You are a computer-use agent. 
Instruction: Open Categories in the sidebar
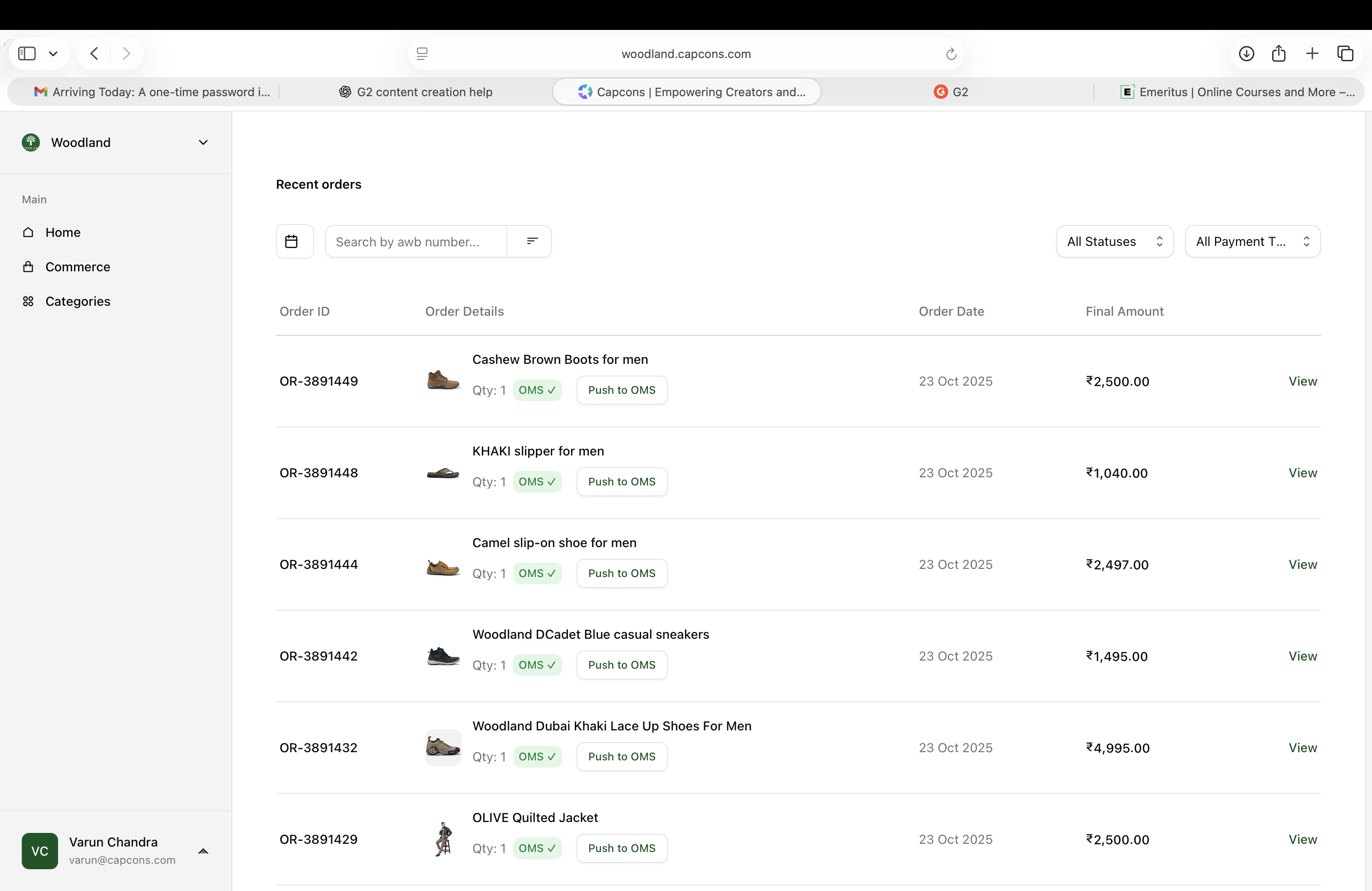pyautogui.click(x=77, y=301)
